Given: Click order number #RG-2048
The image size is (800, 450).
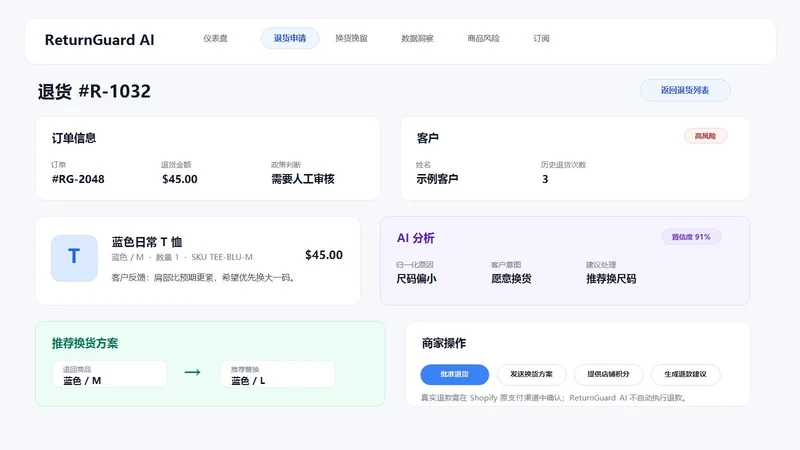Looking at the screenshot, I should (x=78, y=179).
